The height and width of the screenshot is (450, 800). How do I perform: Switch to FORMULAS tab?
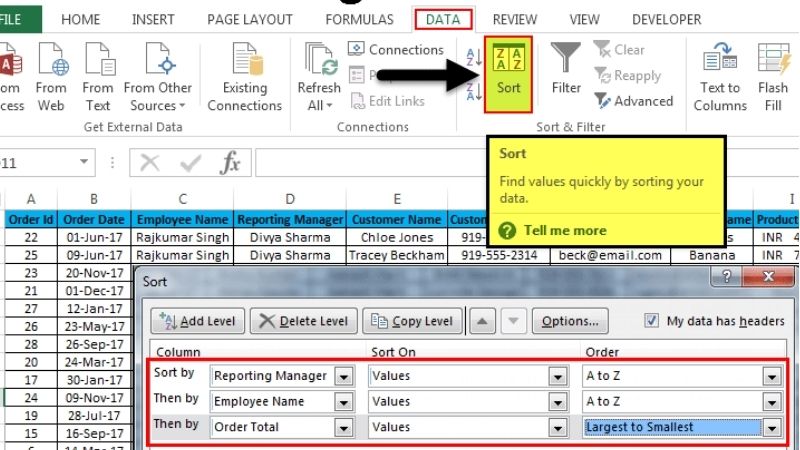tap(360, 19)
